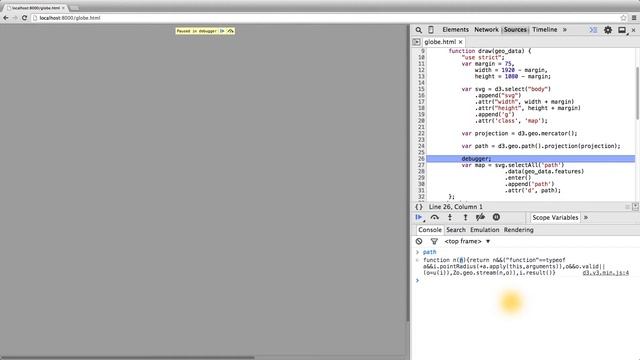Viewport: 640px width, 360px height.
Task: Step over from the Paused in debugger overlay
Action: coord(231,31)
